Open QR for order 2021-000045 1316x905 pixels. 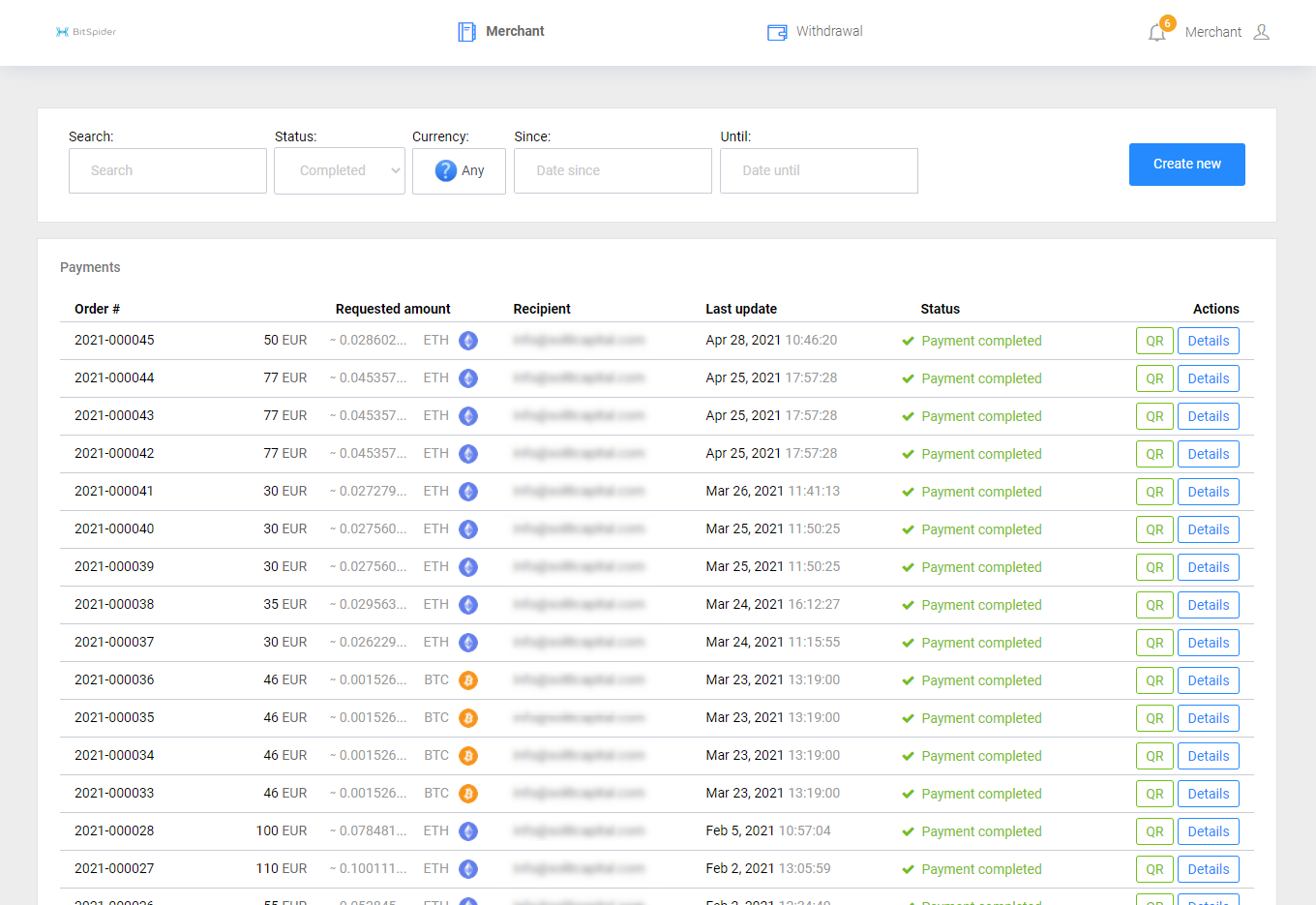click(x=1154, y=341)
